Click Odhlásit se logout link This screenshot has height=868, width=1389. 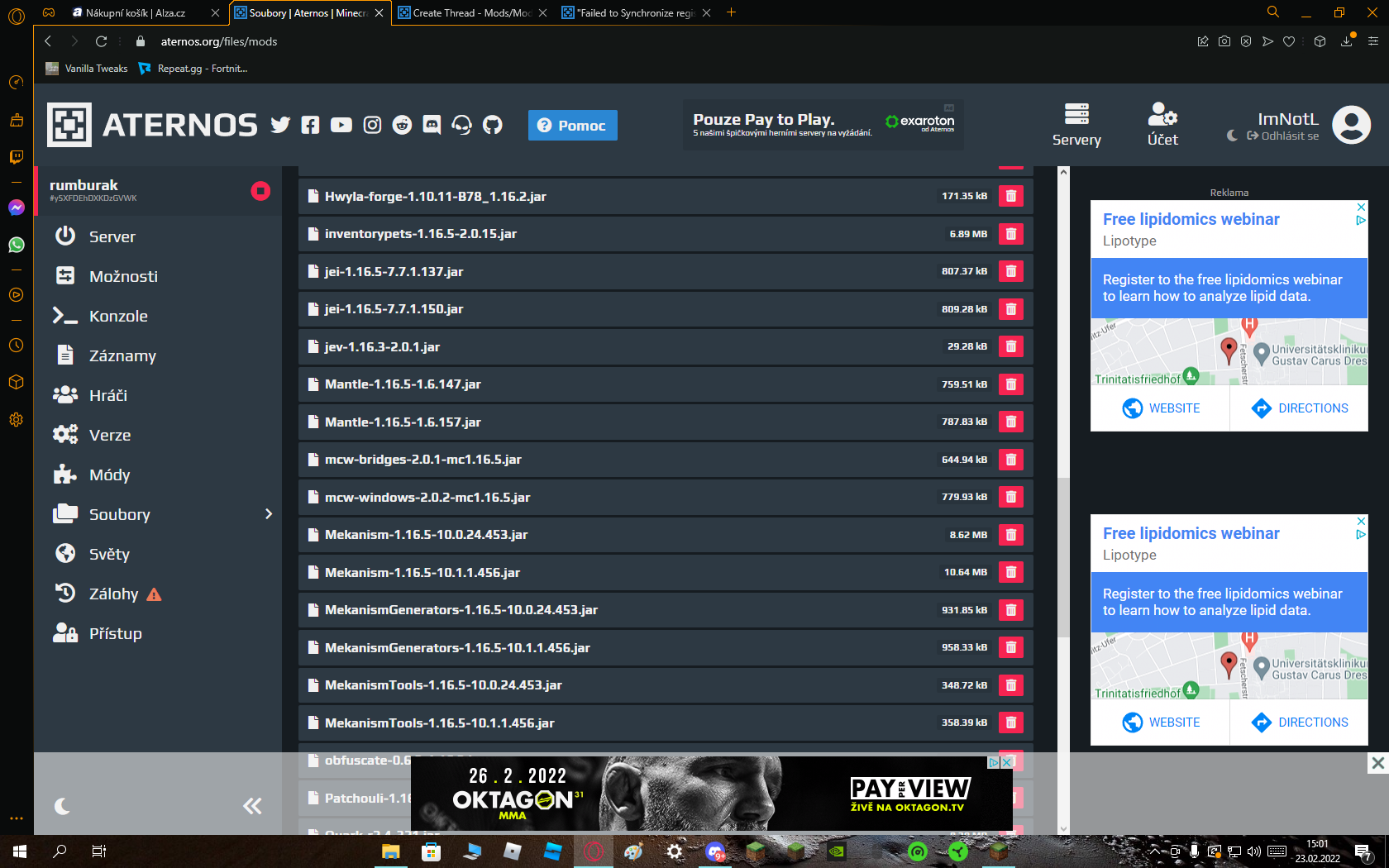[x=1283, y=136]
